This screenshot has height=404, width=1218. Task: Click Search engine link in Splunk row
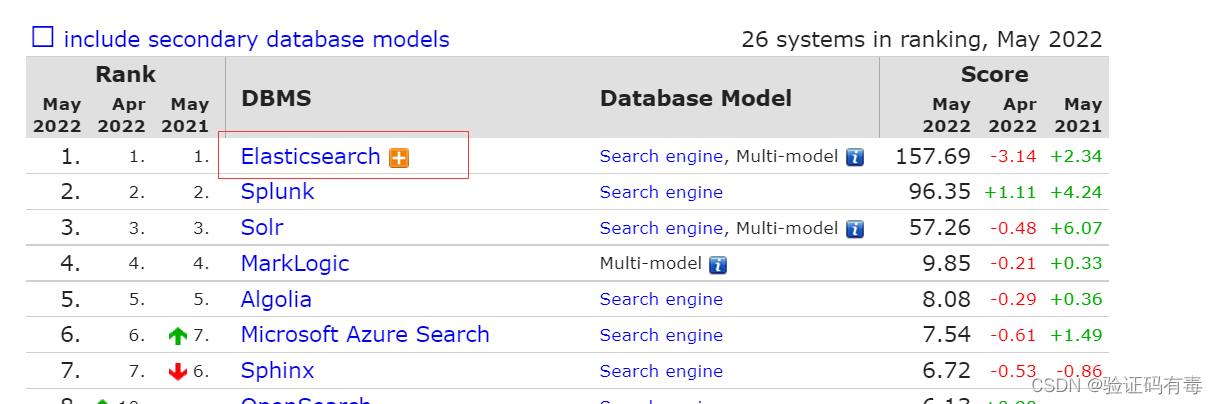(661, 192)
